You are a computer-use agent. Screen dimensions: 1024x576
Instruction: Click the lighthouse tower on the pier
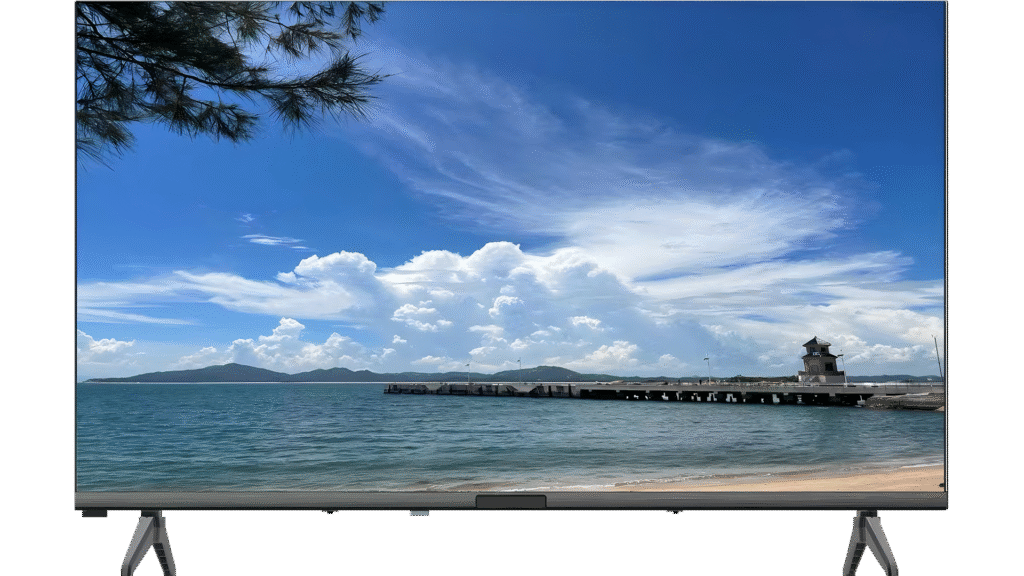click(x=820, y=361)
